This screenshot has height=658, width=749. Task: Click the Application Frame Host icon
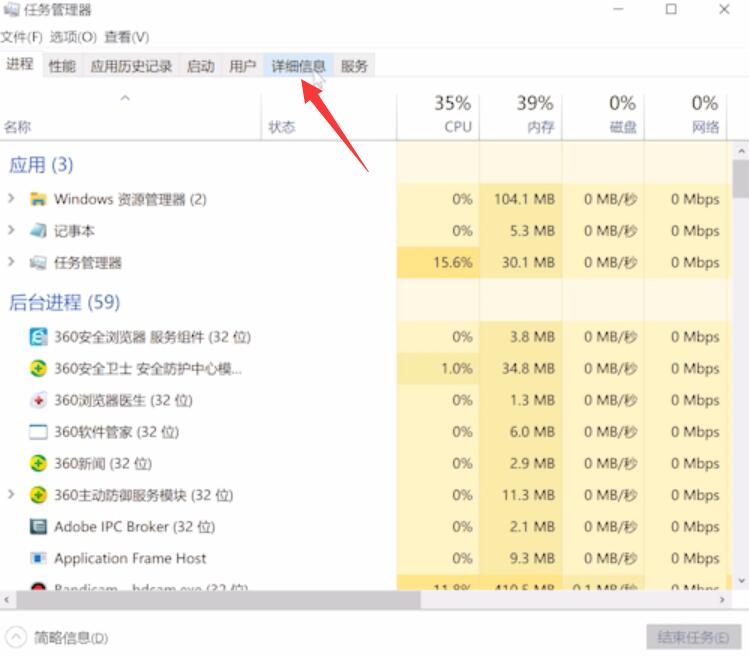38,558
